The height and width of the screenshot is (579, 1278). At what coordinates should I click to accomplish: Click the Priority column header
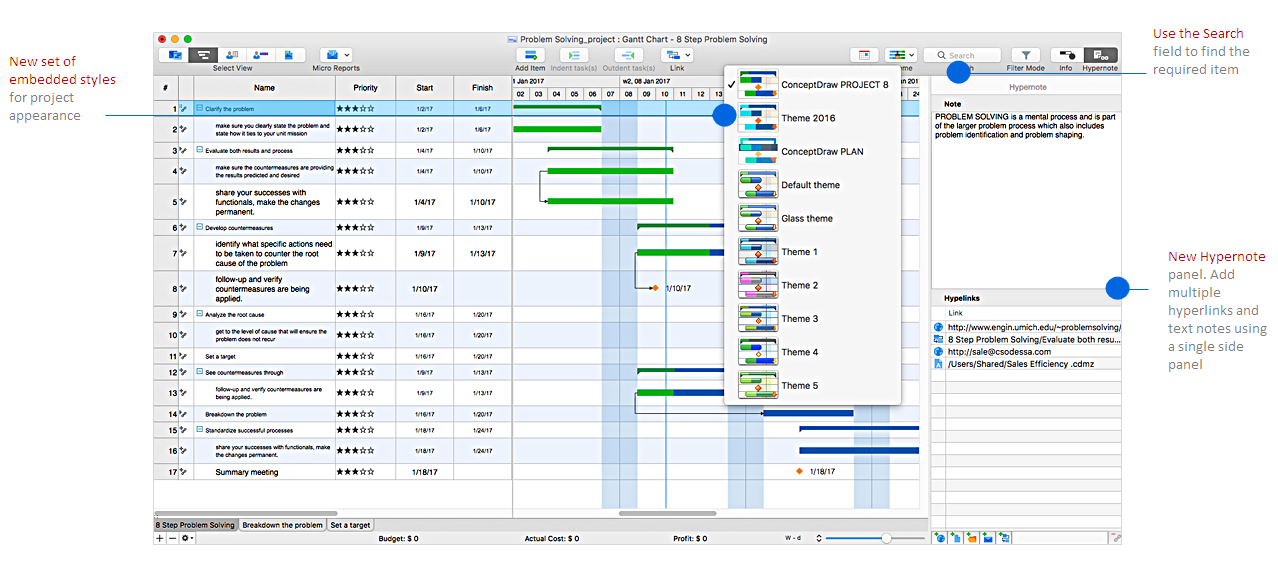(x=365, y=88)
